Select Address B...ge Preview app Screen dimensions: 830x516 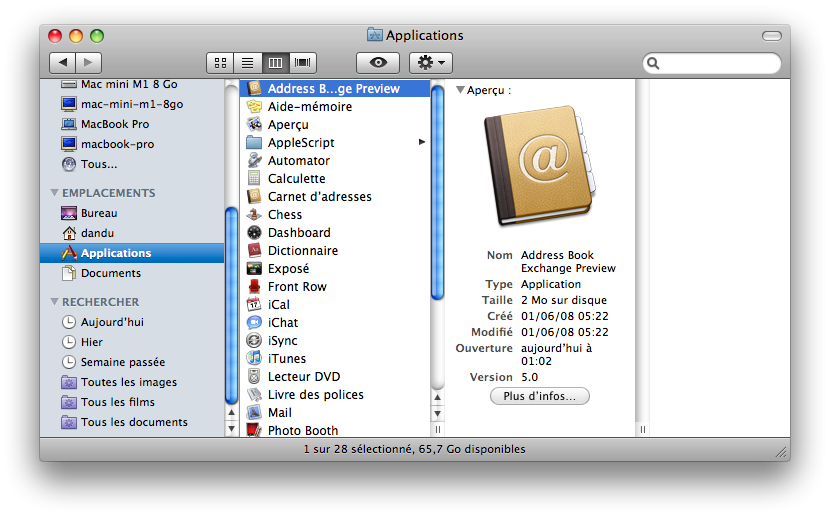pyautogui.click(x=335, y=88)
